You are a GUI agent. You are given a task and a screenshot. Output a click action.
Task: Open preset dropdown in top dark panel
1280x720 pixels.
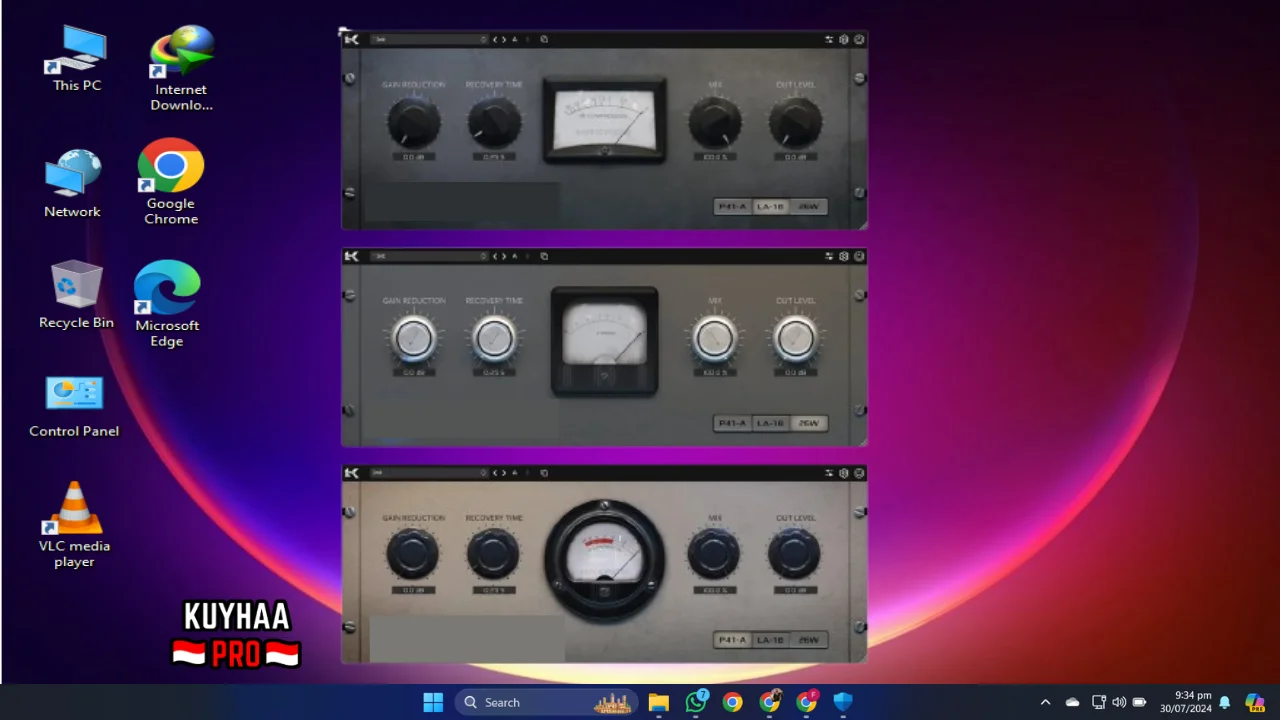pyautogui.click(x=429, y=39)
